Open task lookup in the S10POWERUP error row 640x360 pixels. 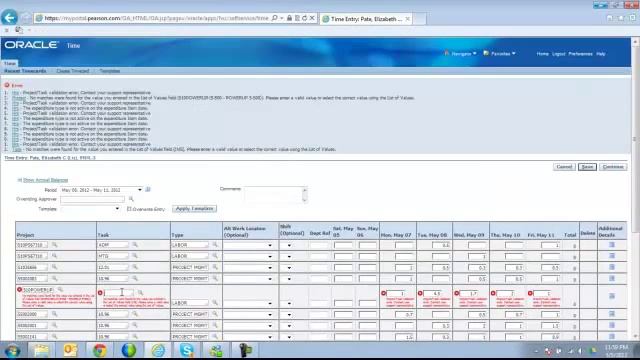[x=140, y=293]
